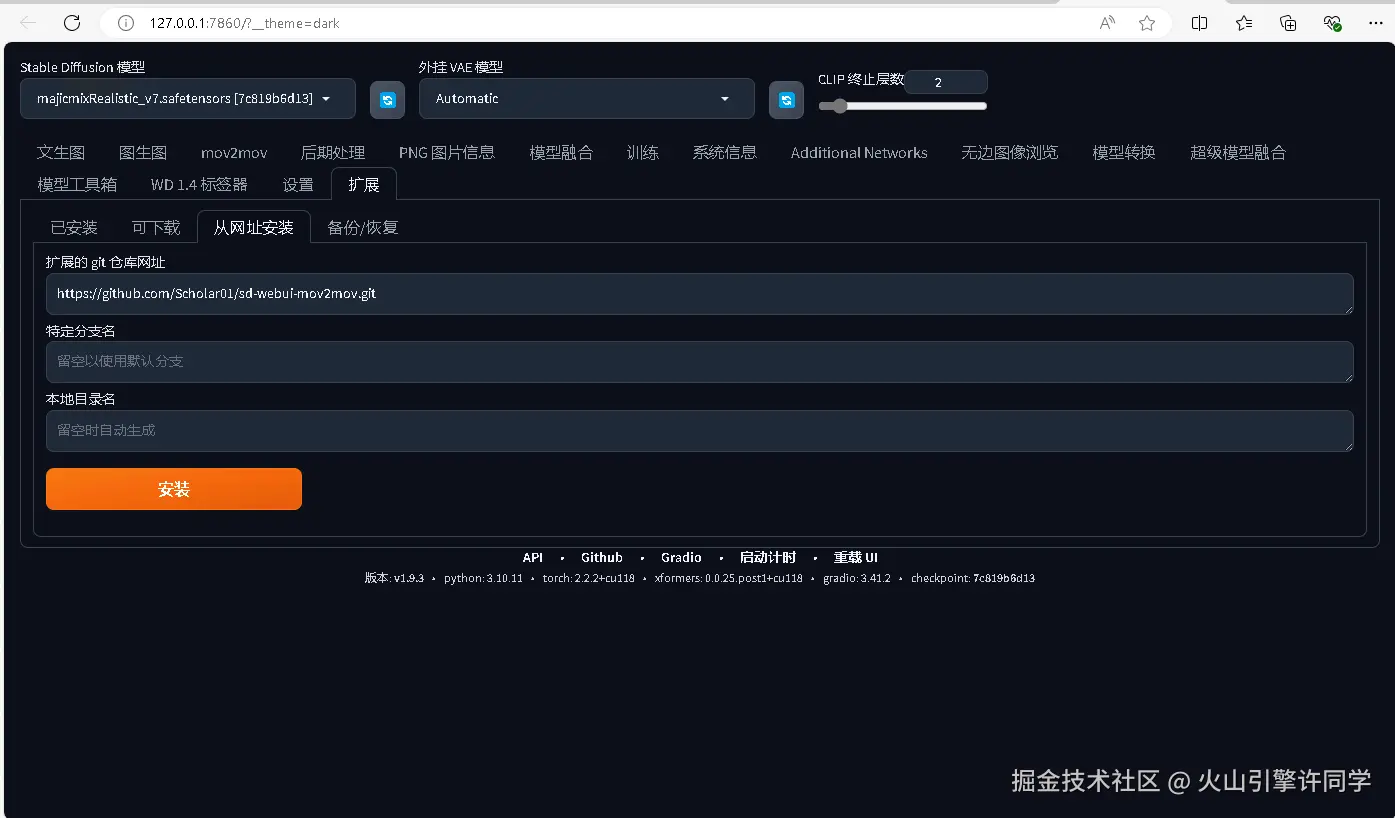
Task: Go back in the browser
Action: tap(28, 22)
